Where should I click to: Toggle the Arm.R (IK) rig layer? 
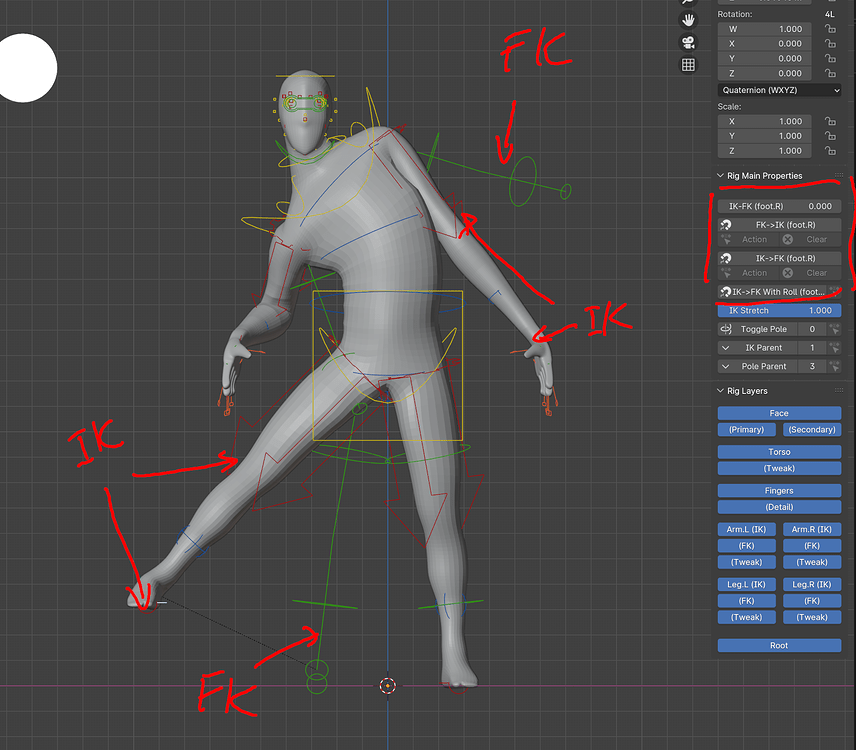pyautogui.click(x=812, y=529)
